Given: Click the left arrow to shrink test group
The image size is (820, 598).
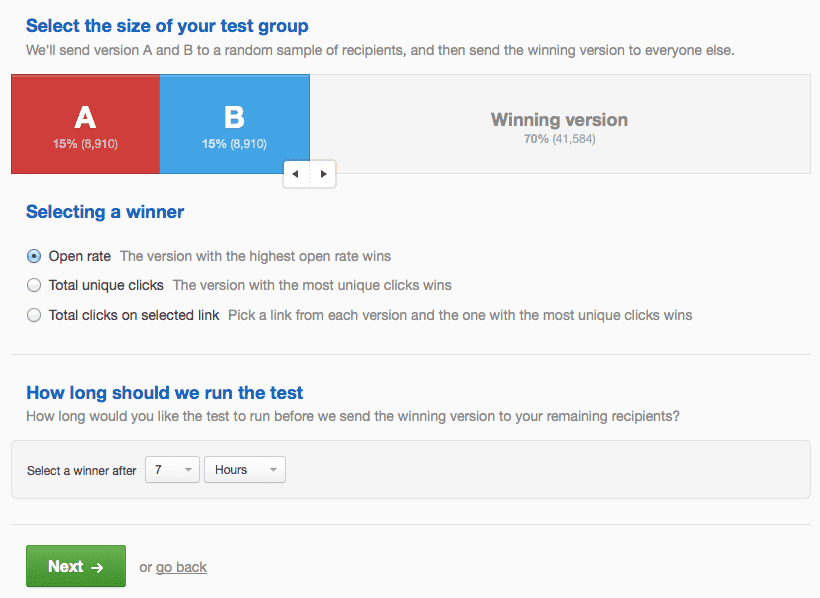Looking at the screenshot, I should pos(296,173).
